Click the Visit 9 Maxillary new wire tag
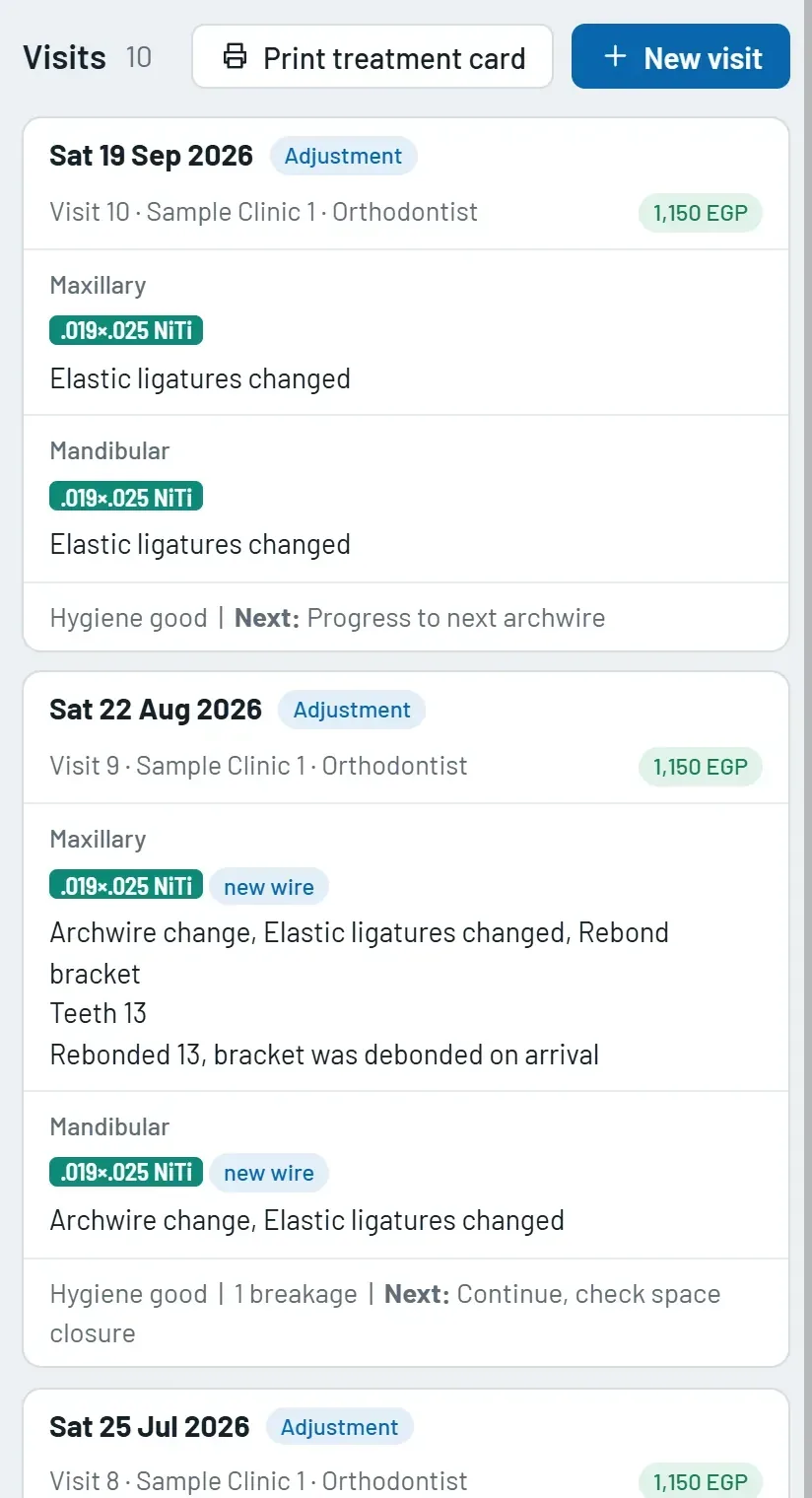Image resolution: width=812 pixels, height=1498 pixels. [x=269, y=887]
